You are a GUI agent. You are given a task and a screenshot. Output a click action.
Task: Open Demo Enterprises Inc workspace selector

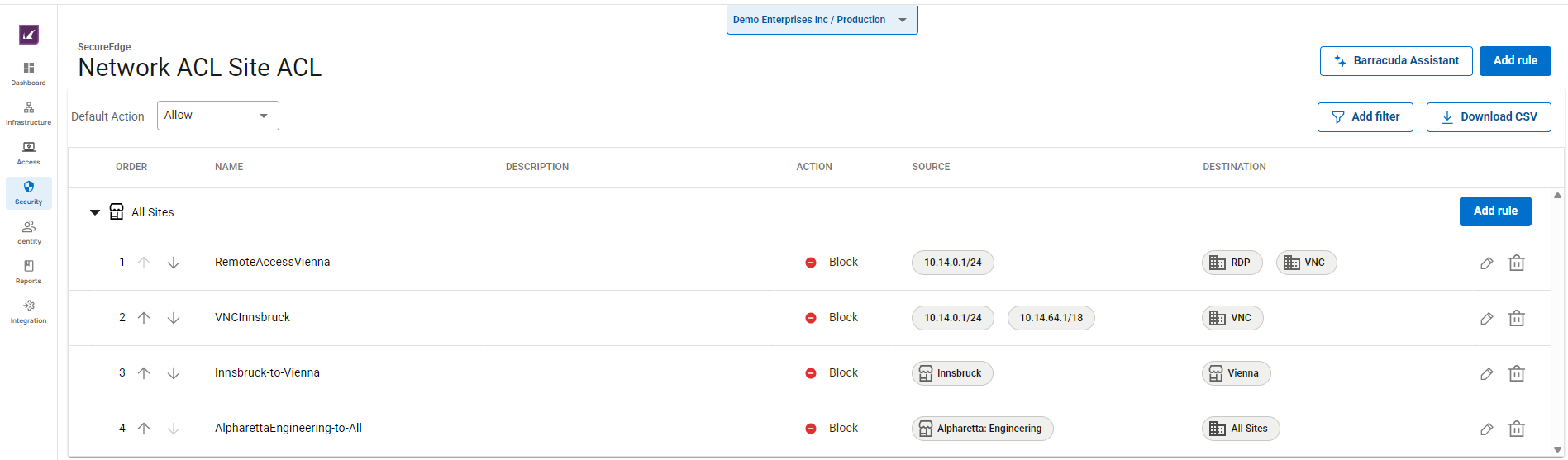click(x=822, y=20)
